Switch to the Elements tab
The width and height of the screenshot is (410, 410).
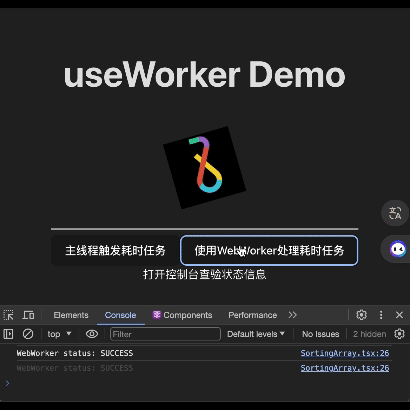pyautogui.click(x=71, y=315)
